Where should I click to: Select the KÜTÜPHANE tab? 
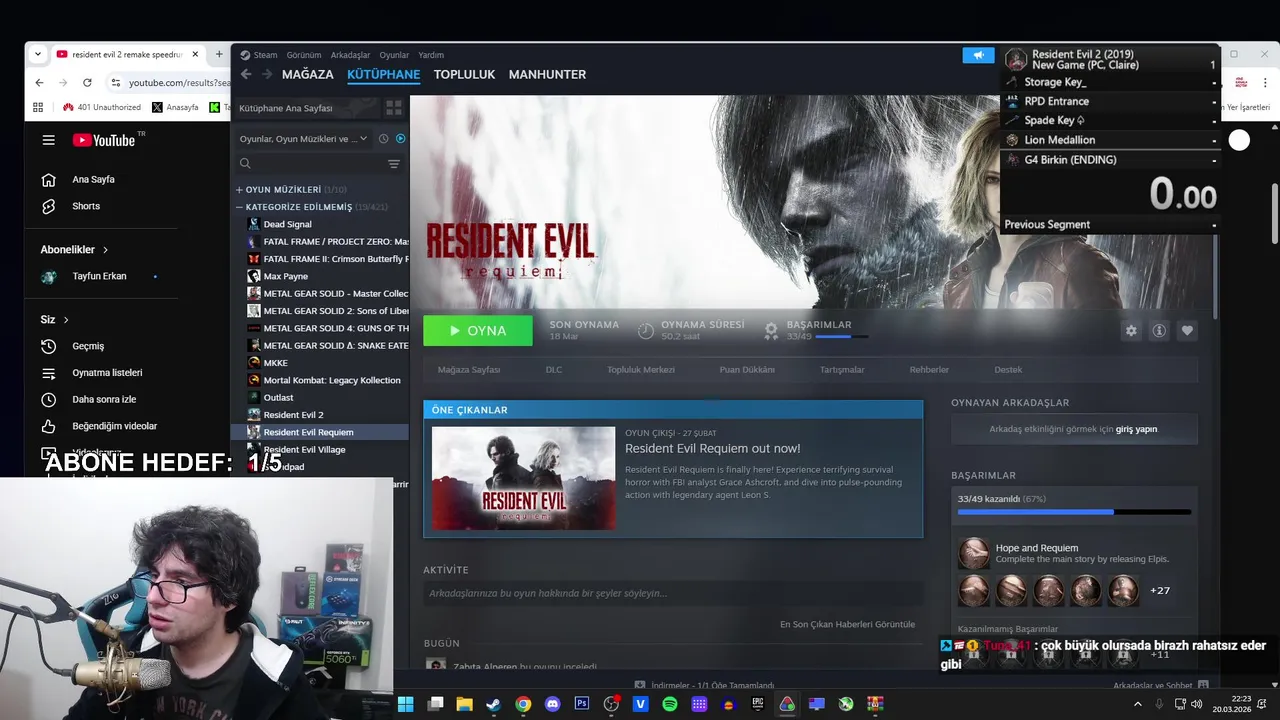(x=384, y=74)
